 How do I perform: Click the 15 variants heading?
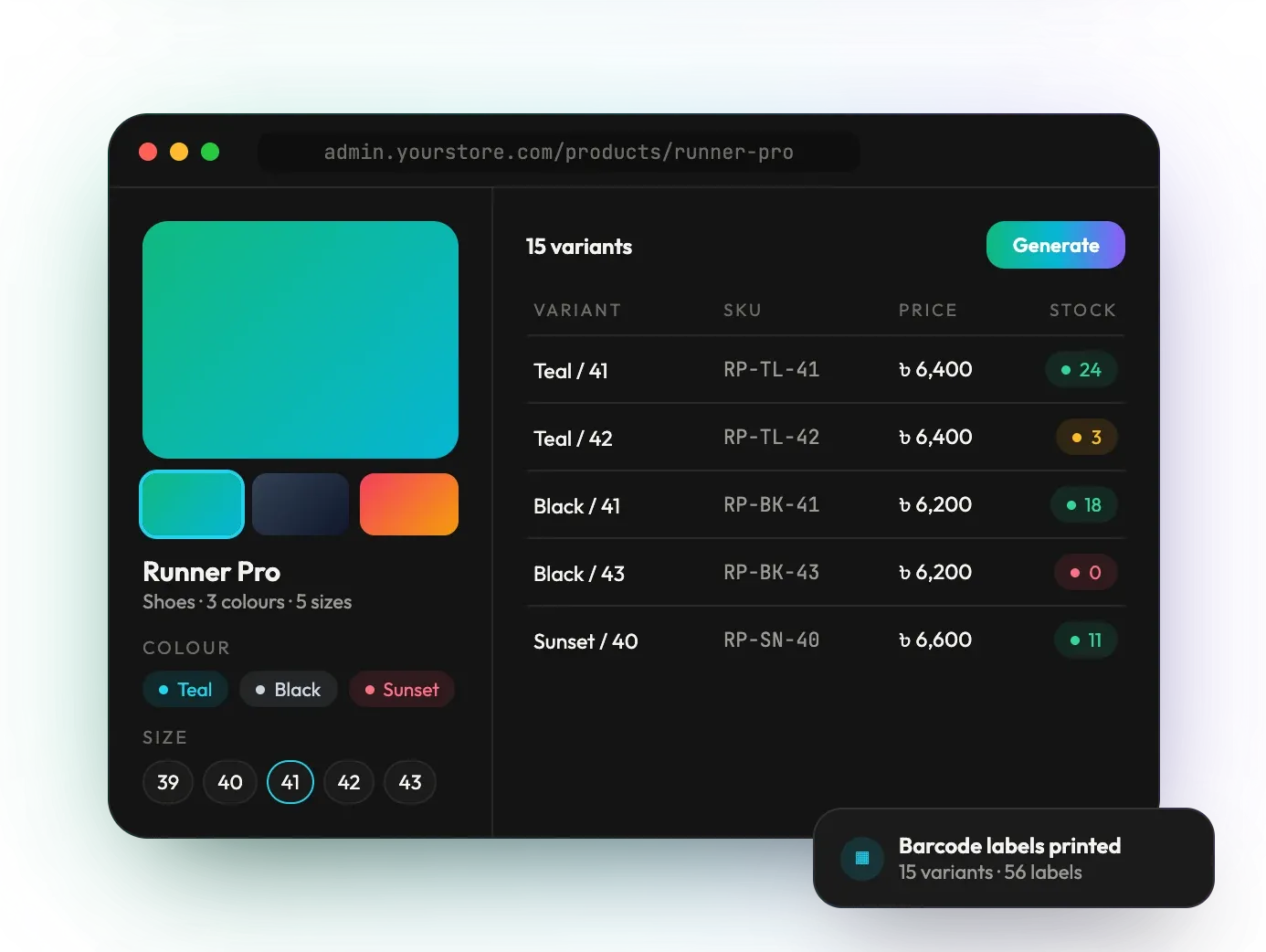click(x=579, y=247)
